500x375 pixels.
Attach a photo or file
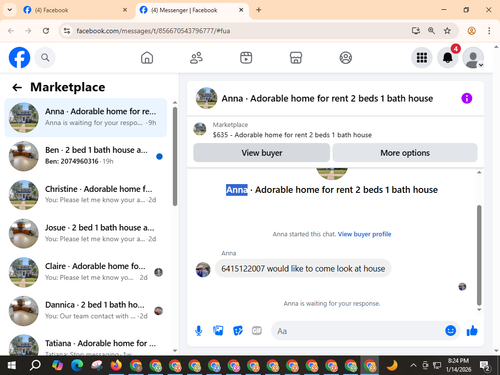point(218,331)
